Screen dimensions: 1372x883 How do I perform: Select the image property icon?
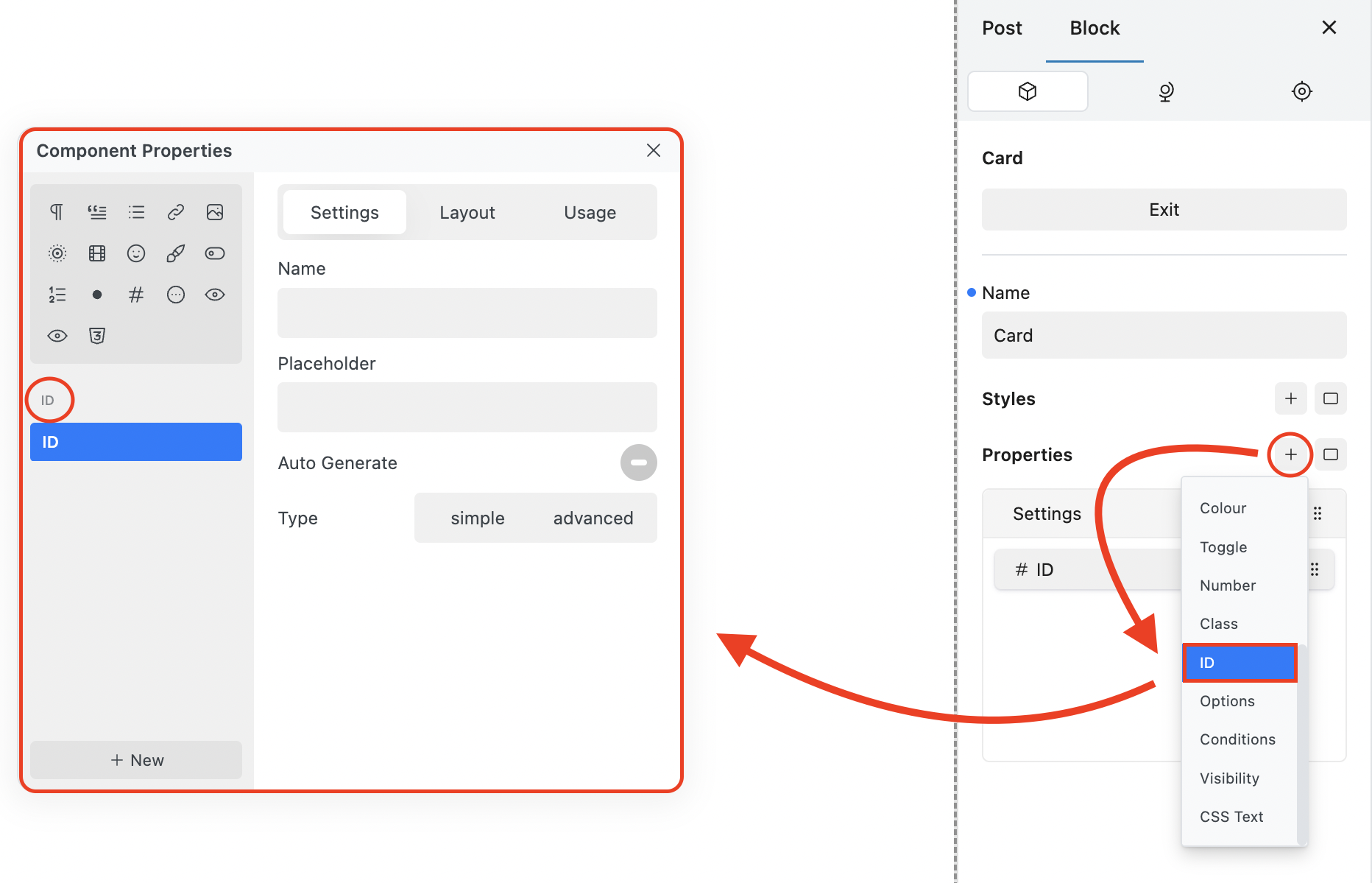[215, 212]
